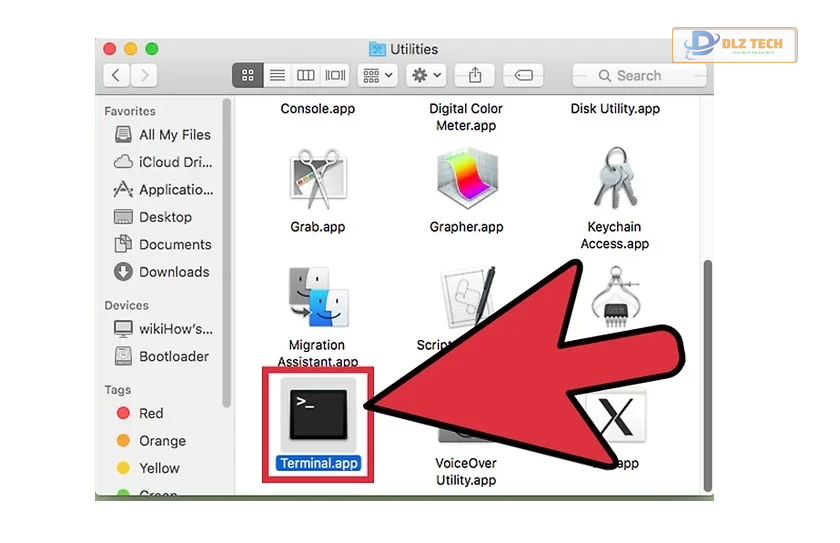Filter by the Red tag
Viewport: 840px width, 543px height.
pyautogui.click(x=140, y=413)
